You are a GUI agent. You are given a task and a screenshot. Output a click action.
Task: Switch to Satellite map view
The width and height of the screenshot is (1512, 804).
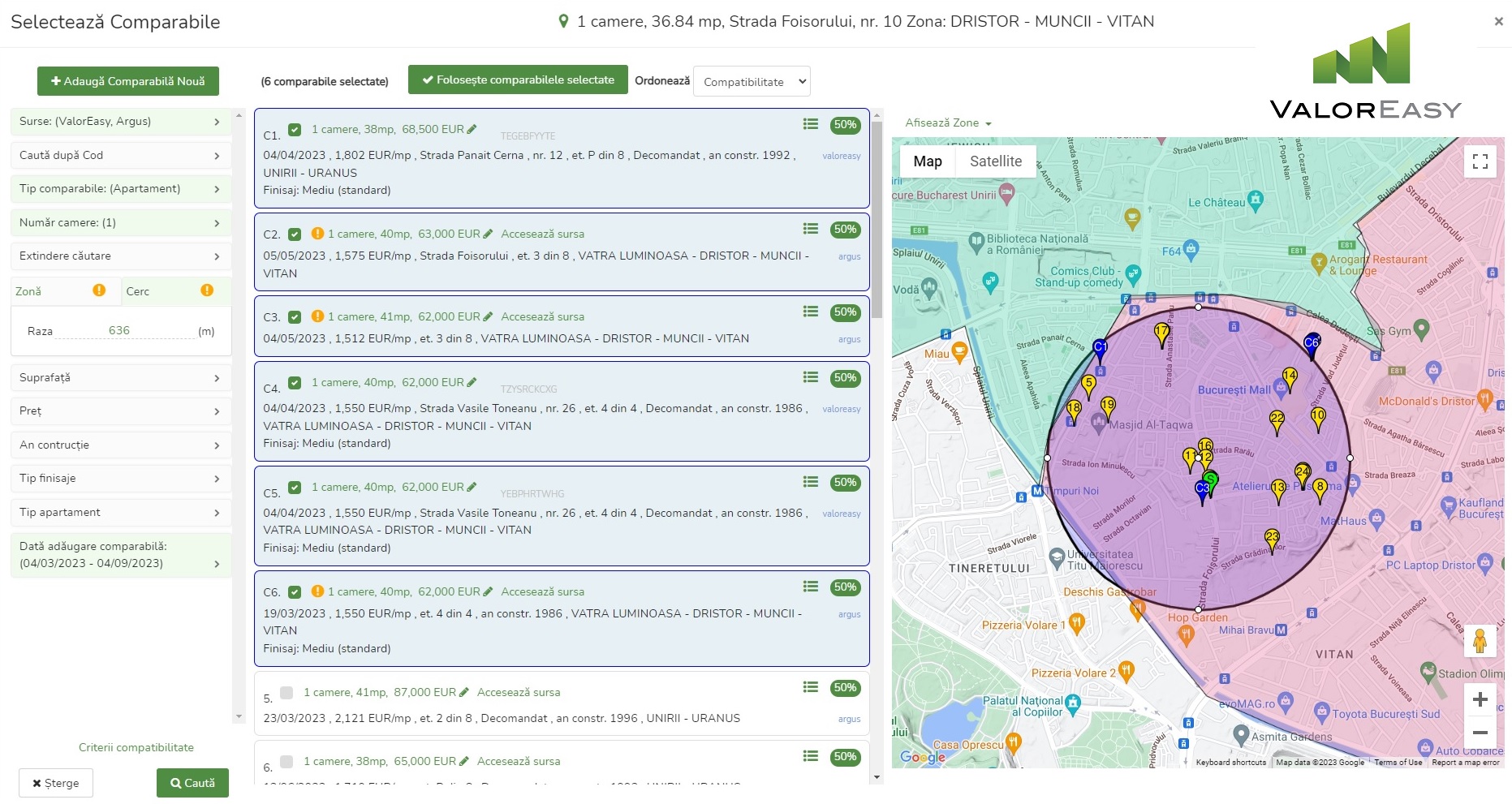(x=995, y=161)
